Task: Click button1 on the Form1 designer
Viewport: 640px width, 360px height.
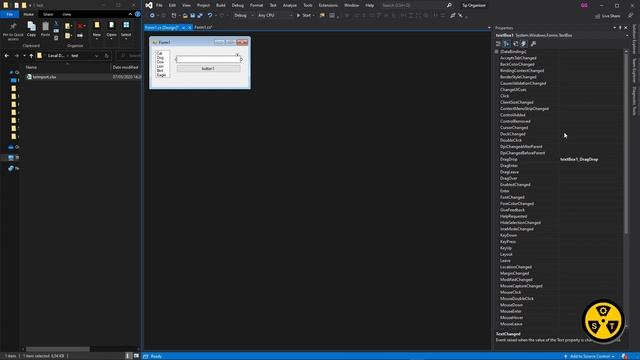Action: [x=208, y=69]
